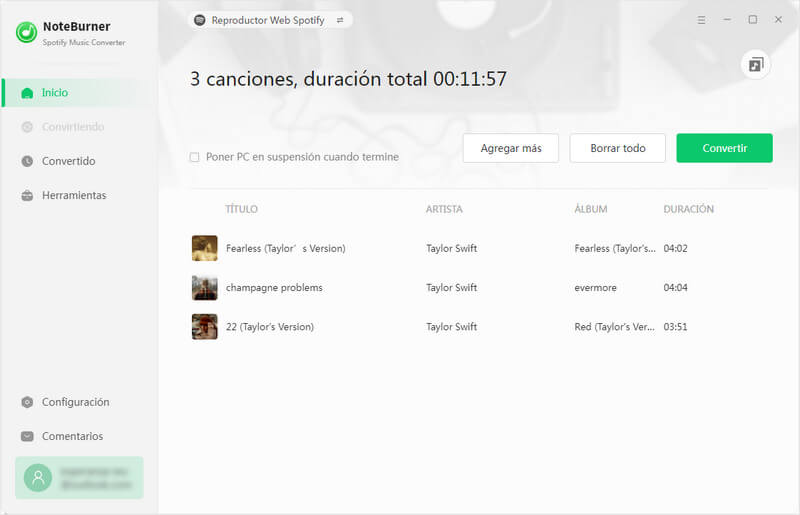Enable Poner PC en suspensión checkbox
Viewport: 800px width, 515px height.
(x=194, y=157)
